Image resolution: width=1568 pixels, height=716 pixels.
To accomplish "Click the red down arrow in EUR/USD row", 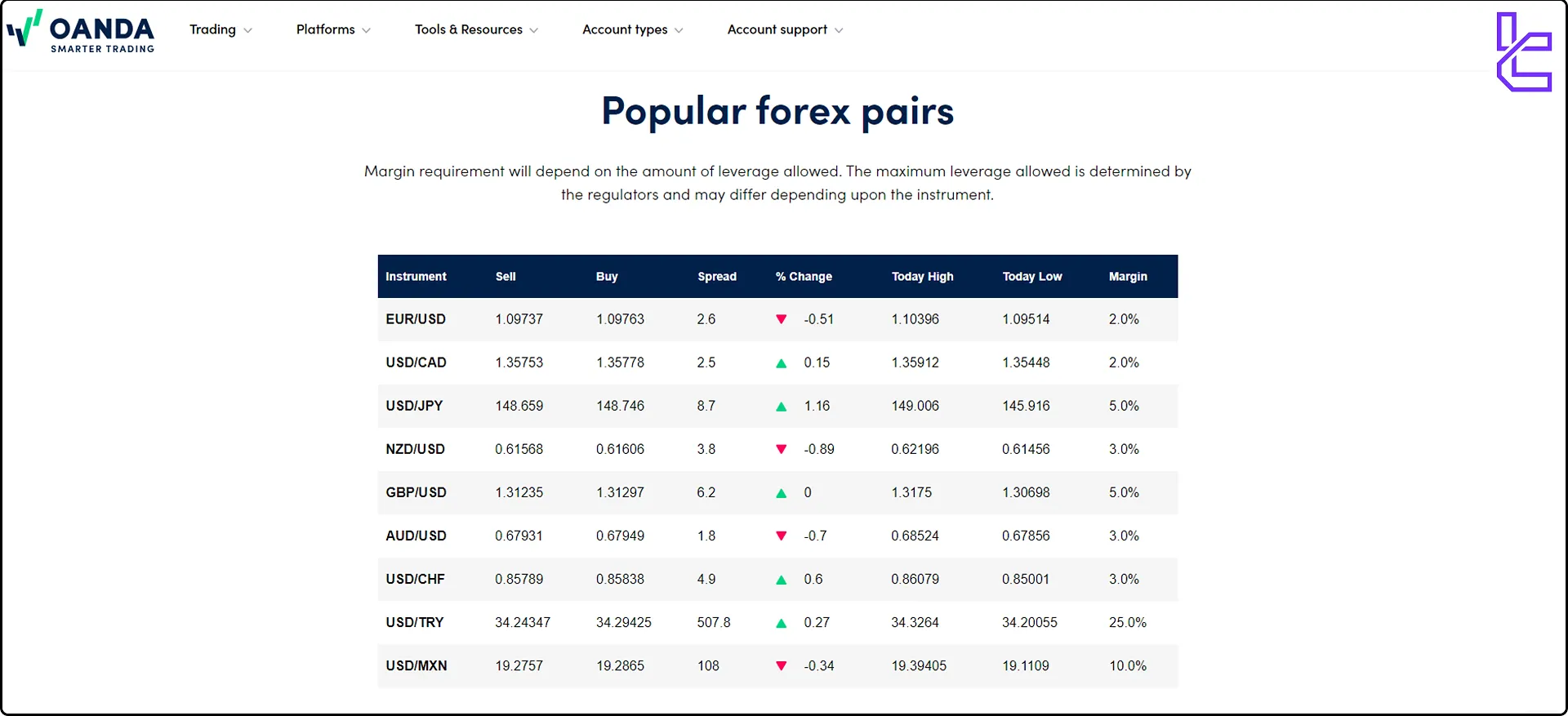I will pos(782,319).
